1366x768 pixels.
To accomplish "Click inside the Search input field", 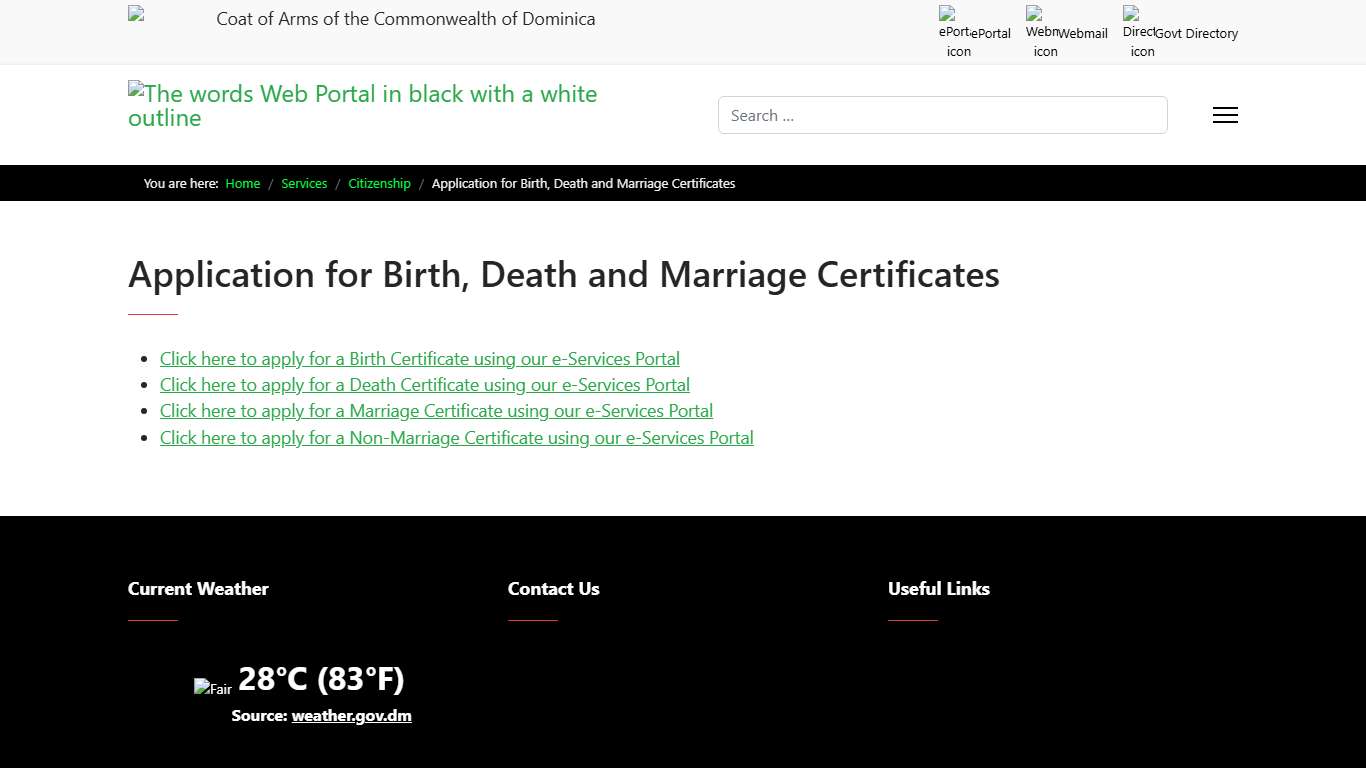I will click(x=942, y=115).
